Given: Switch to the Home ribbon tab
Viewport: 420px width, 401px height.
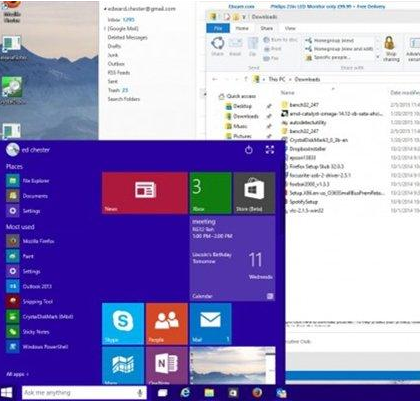Looking at the screenshot, I should pyautogui.click(x=242, y=28).
